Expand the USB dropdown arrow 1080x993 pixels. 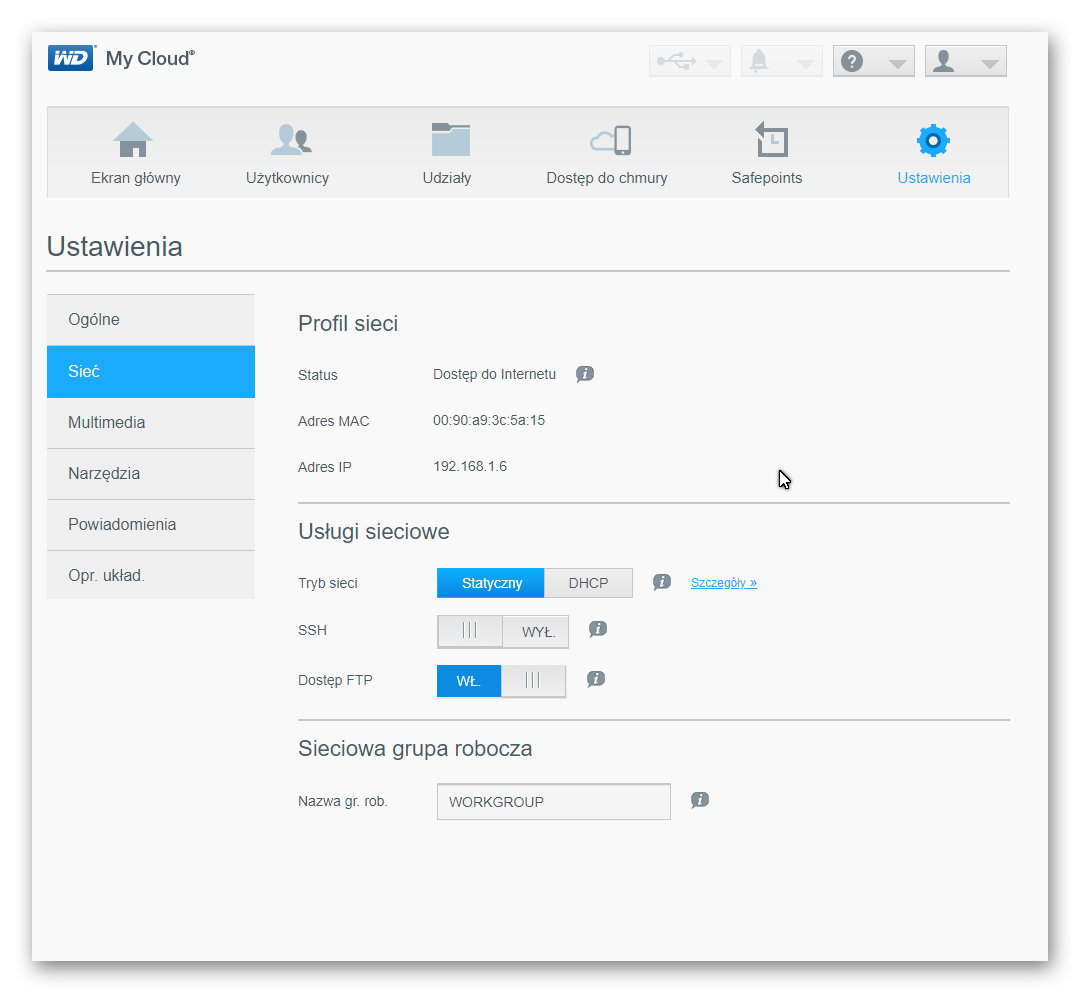[x=714, y=64]
